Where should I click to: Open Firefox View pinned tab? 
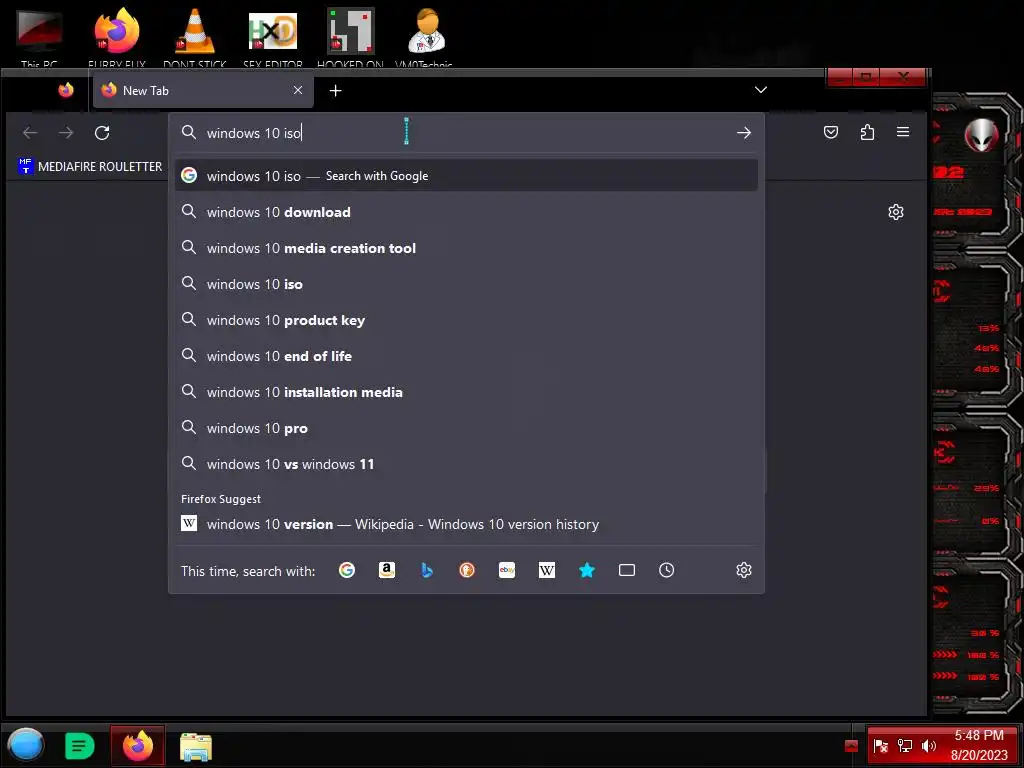pos(66,90)
